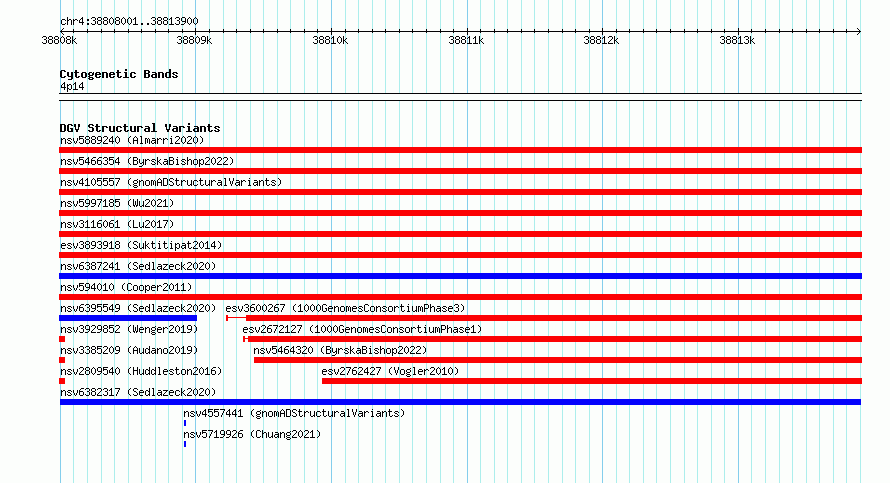Open nsv4105557 (gnomADStructuralVariants) label

[171, 182]
